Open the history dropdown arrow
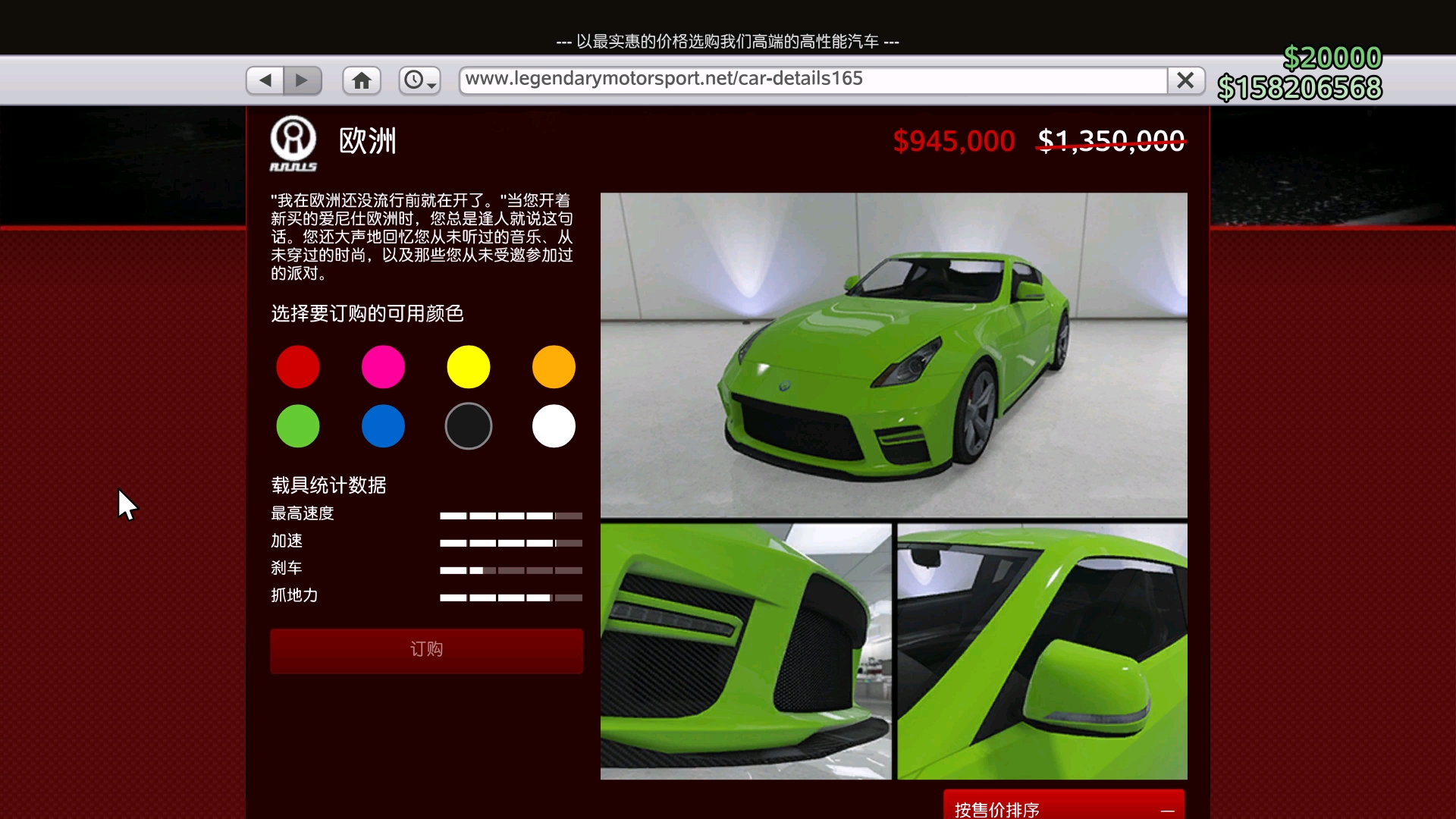The height and width of the screenshot is (819, 1456). pos(431,84)
